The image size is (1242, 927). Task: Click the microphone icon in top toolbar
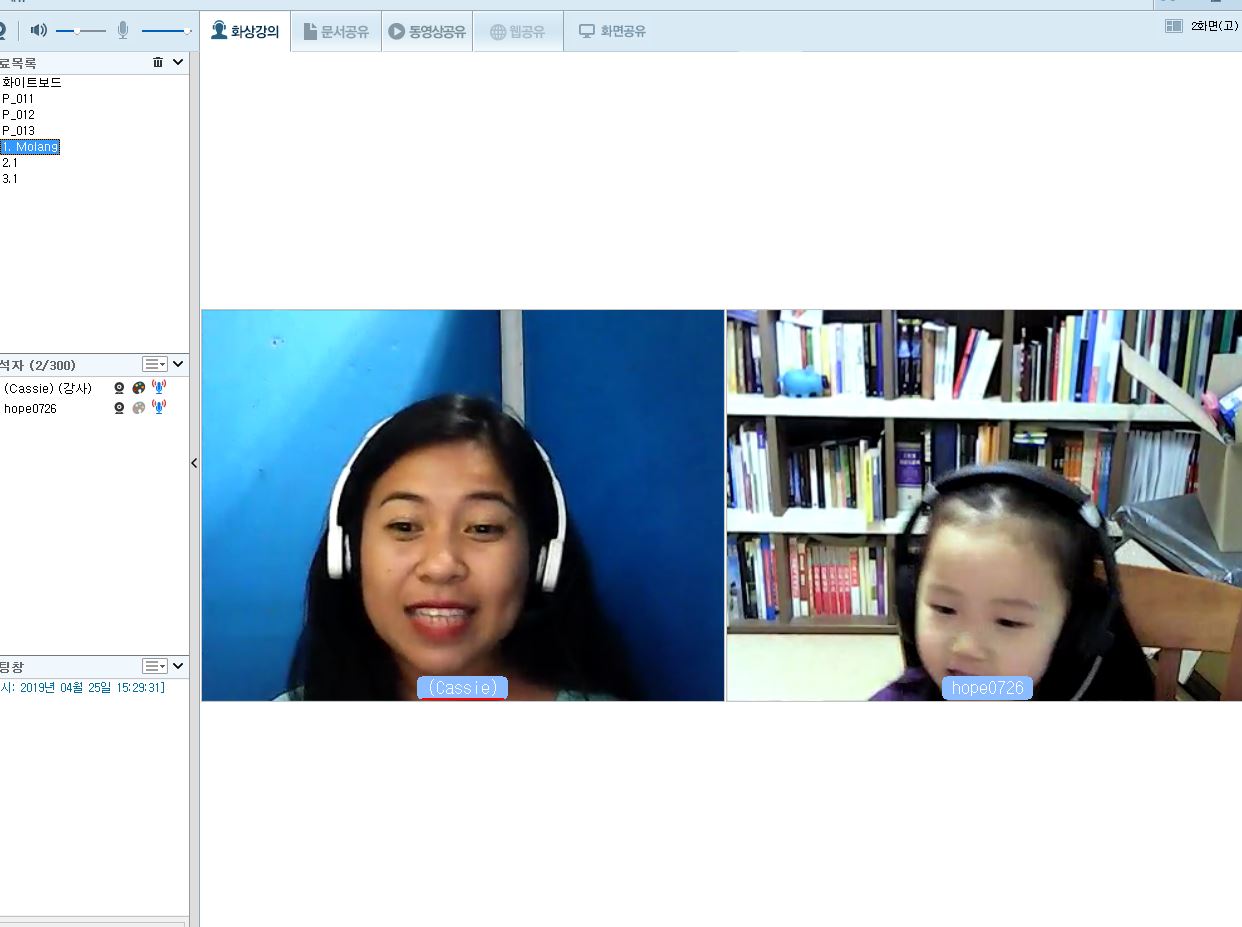point(123,31)
